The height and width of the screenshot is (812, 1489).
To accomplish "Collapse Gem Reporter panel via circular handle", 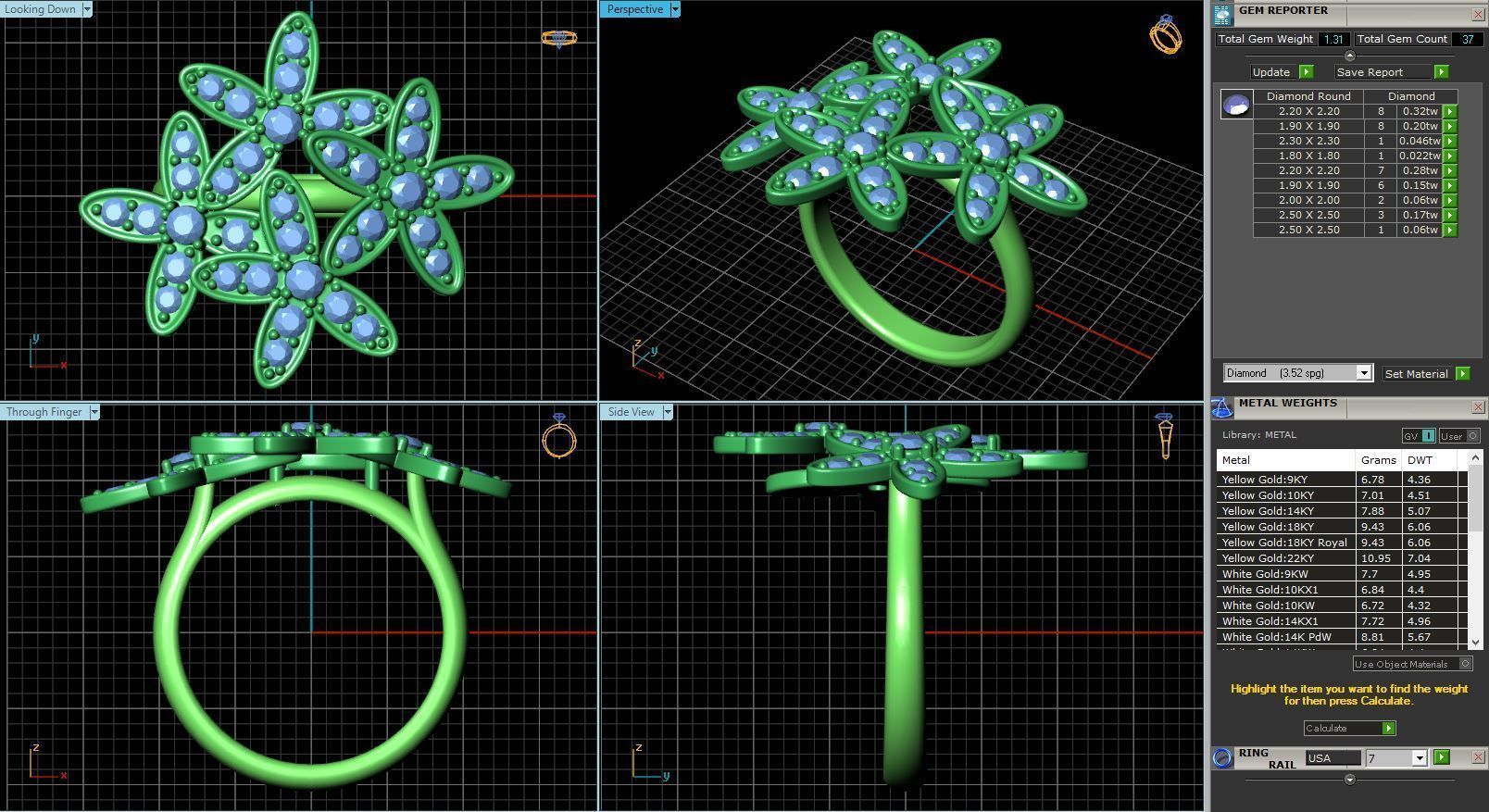I will coord(1349,56).
